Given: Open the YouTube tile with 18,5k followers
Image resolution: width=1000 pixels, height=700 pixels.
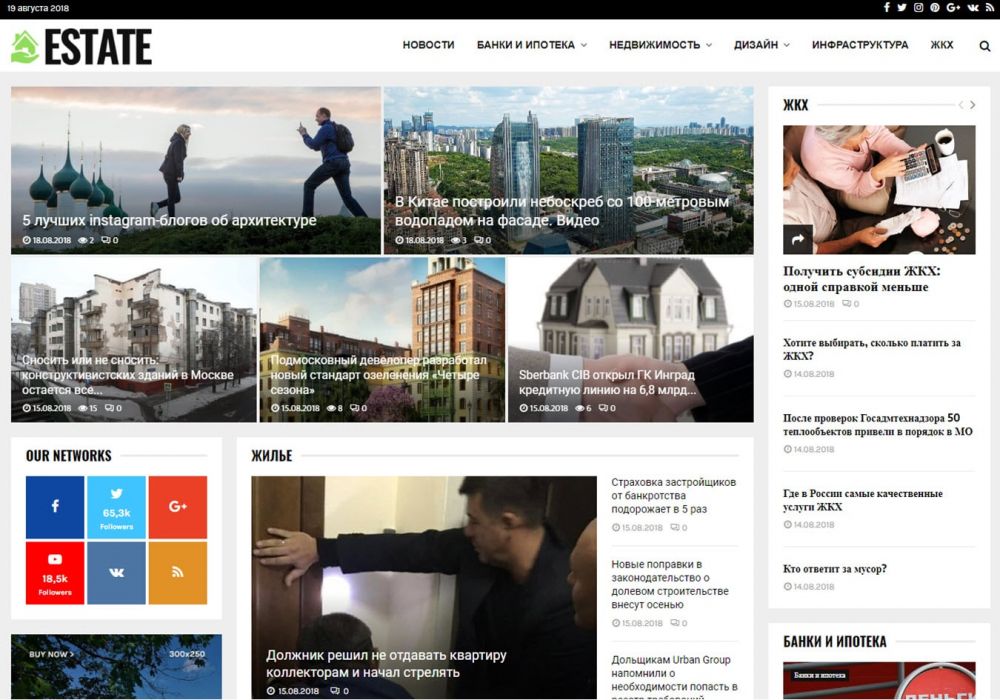Looking at the screenshot, I should 55,573.
